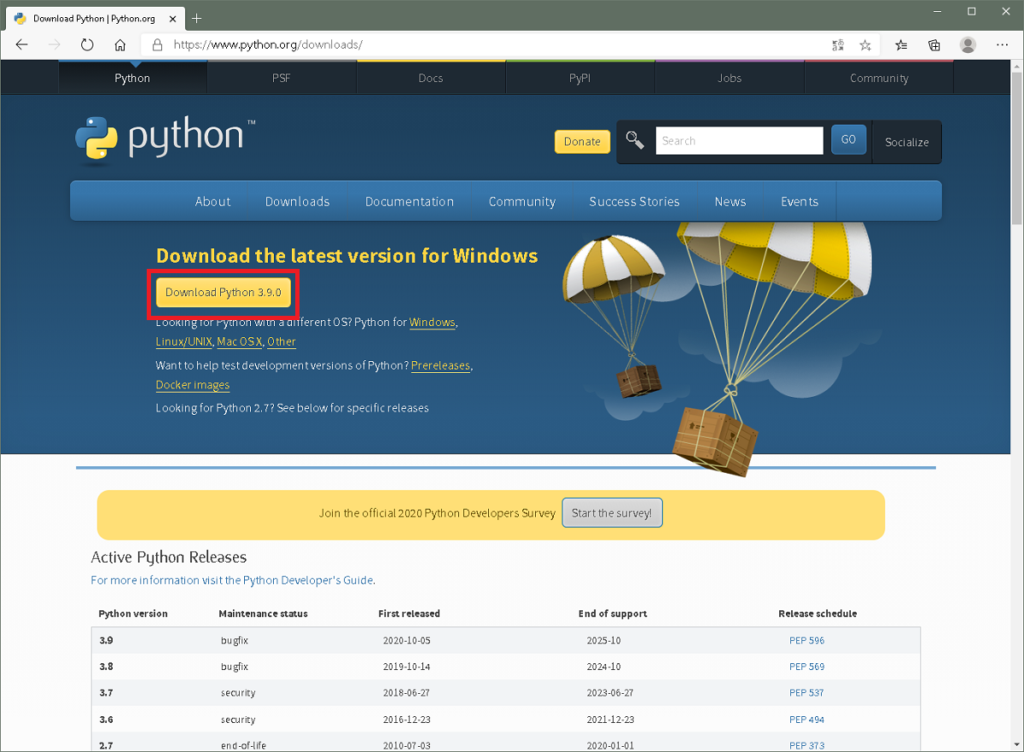Switch to the top-bar Community tab
The width and height of the screenshot is (1024, 752).
pyautogui.click(x=879, y=78)
